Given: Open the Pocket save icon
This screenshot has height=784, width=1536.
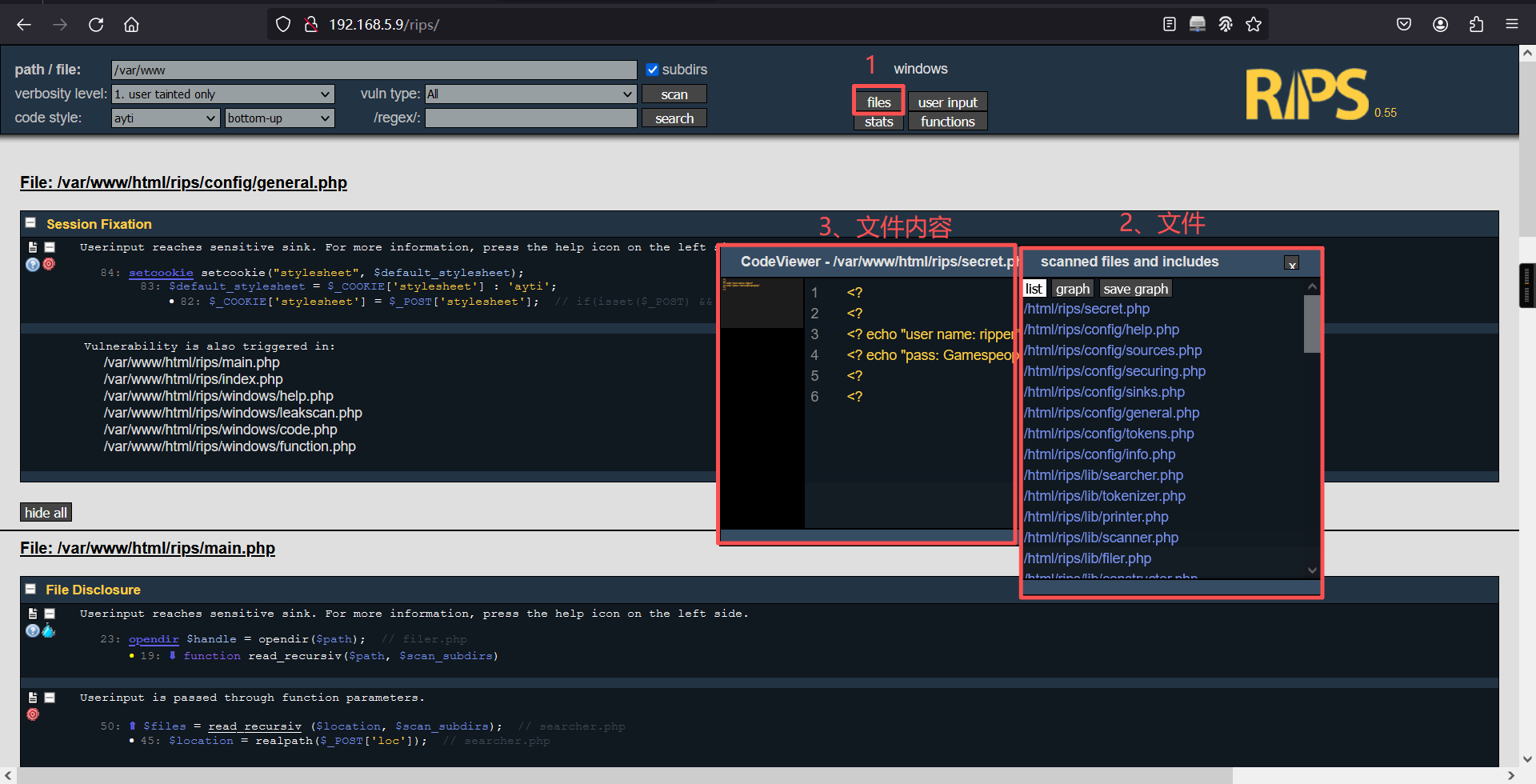Looking at the screenshot, I should [1404, 24].
